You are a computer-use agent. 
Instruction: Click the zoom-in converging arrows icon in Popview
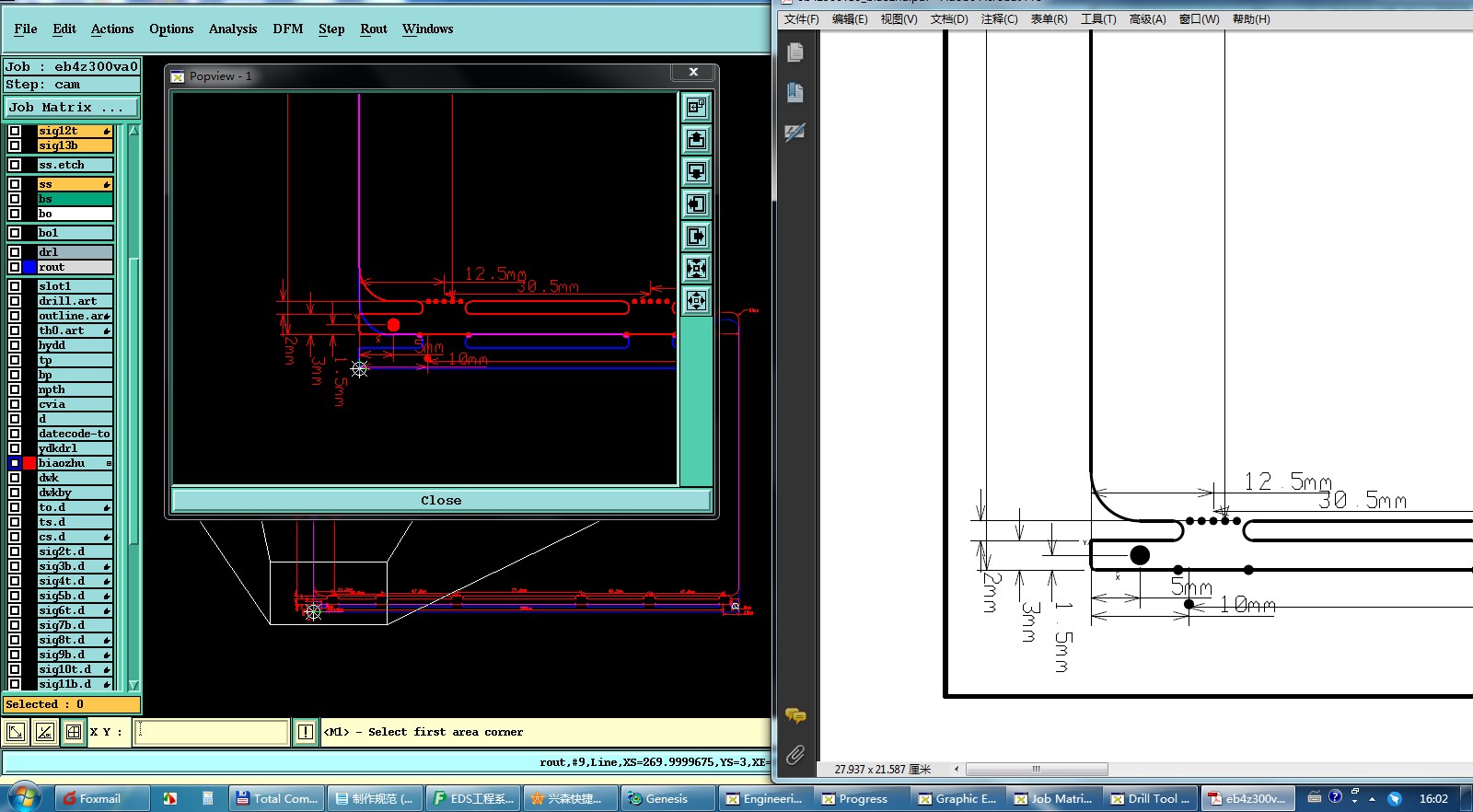(696, 269)
